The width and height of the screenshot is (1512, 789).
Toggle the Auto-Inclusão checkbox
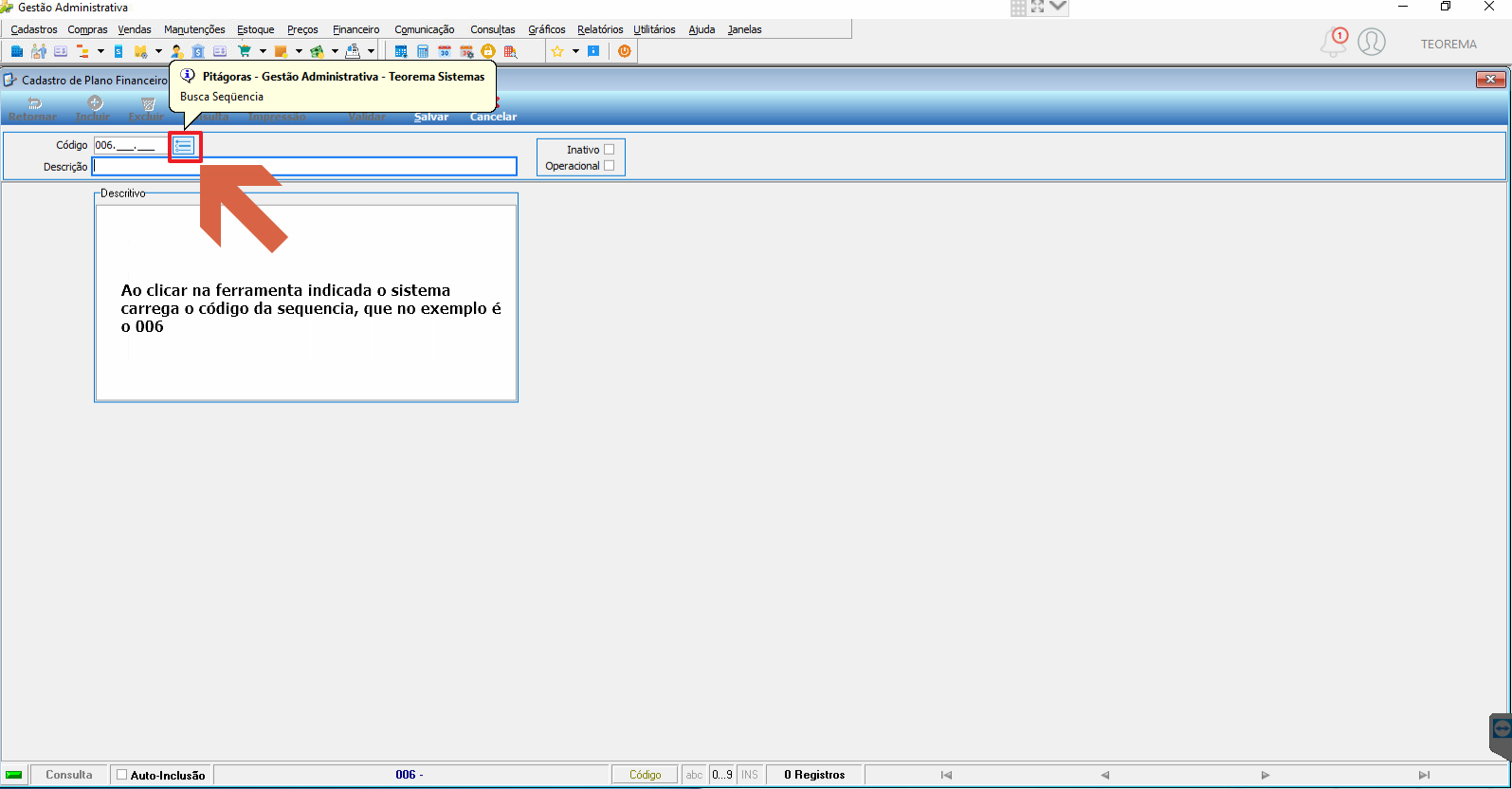pos(121,775)
